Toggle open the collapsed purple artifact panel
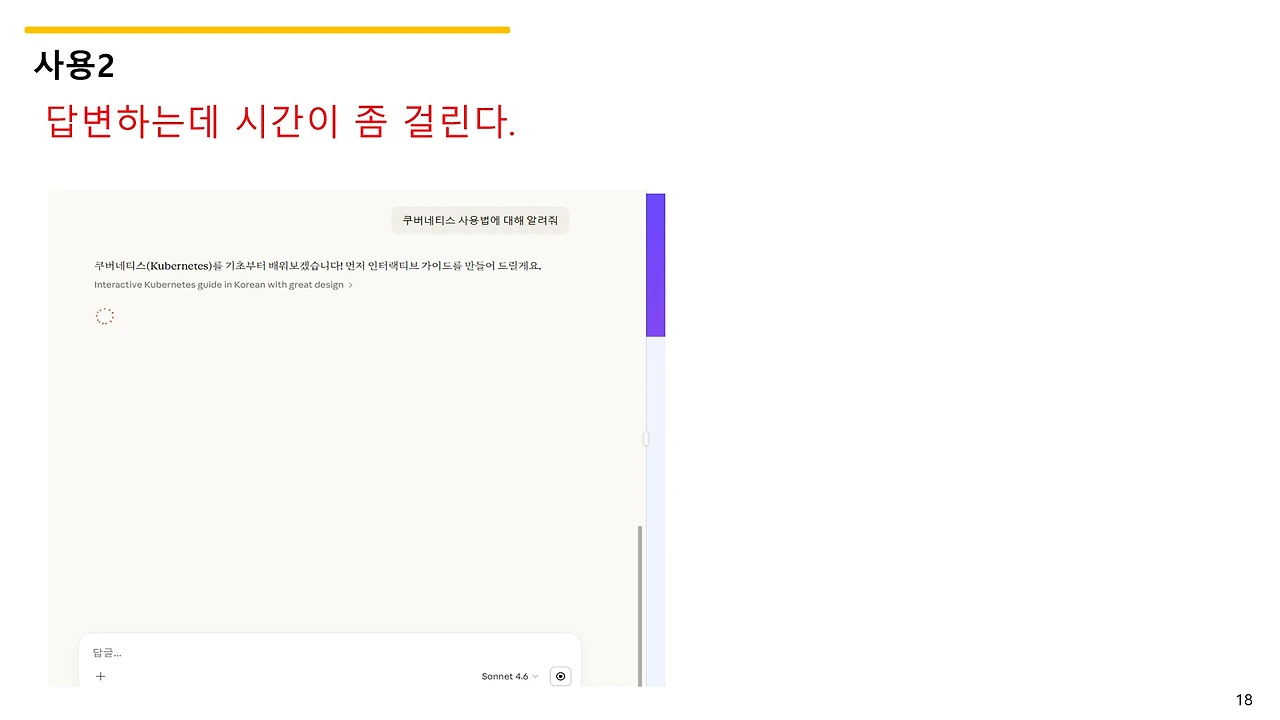This screenshot has height=720, width=1280. click(655, 263)
